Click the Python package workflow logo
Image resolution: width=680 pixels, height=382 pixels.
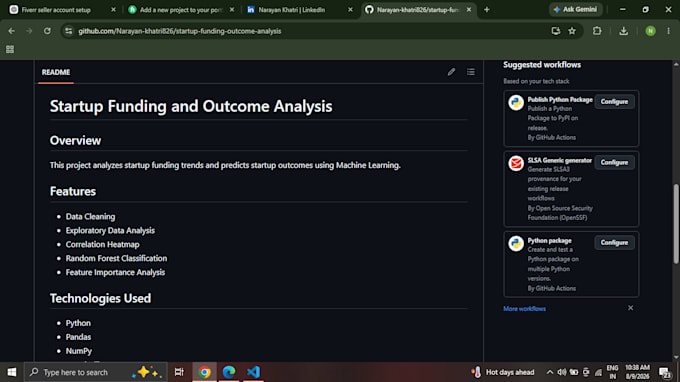pos(516,244)
